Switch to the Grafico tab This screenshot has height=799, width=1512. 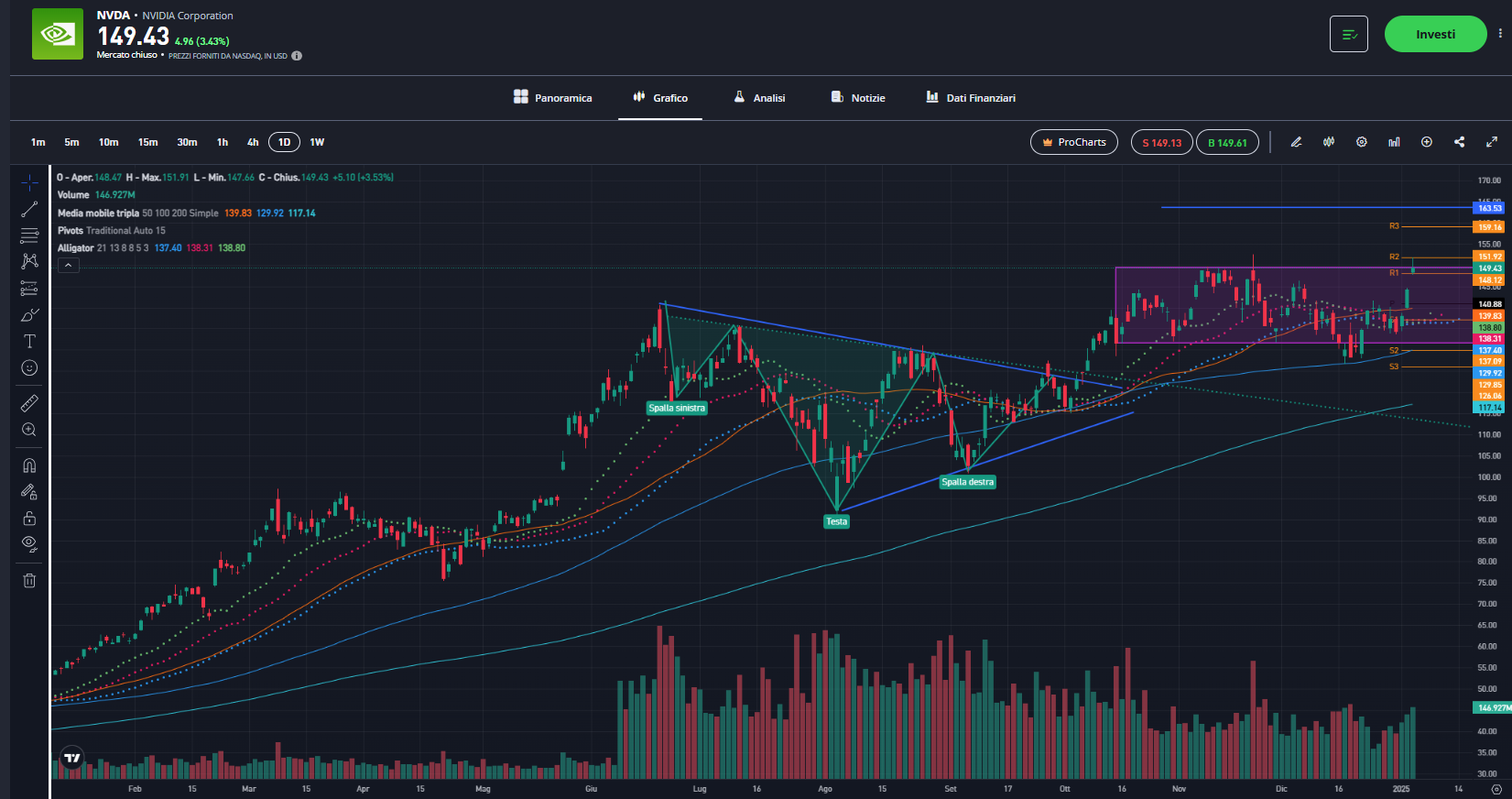(x=660, y=98)
